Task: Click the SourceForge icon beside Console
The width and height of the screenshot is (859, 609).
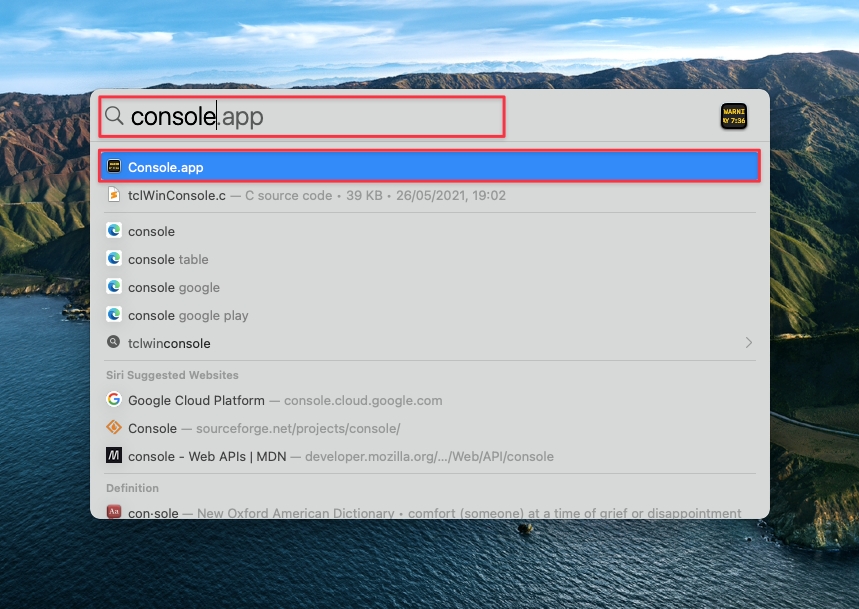Action: tap(114, 428)
